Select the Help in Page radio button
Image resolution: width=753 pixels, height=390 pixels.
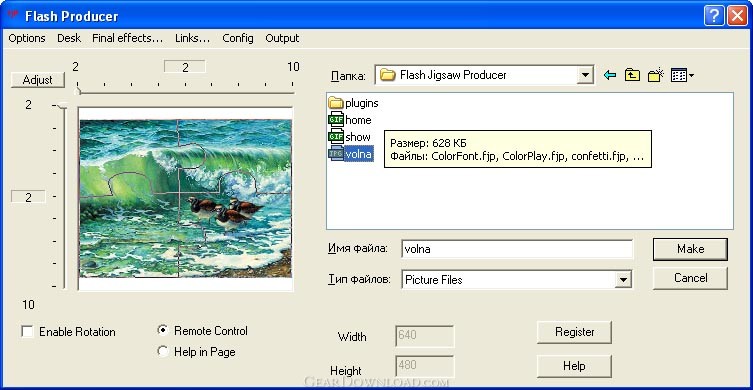(x=163, y=352)
